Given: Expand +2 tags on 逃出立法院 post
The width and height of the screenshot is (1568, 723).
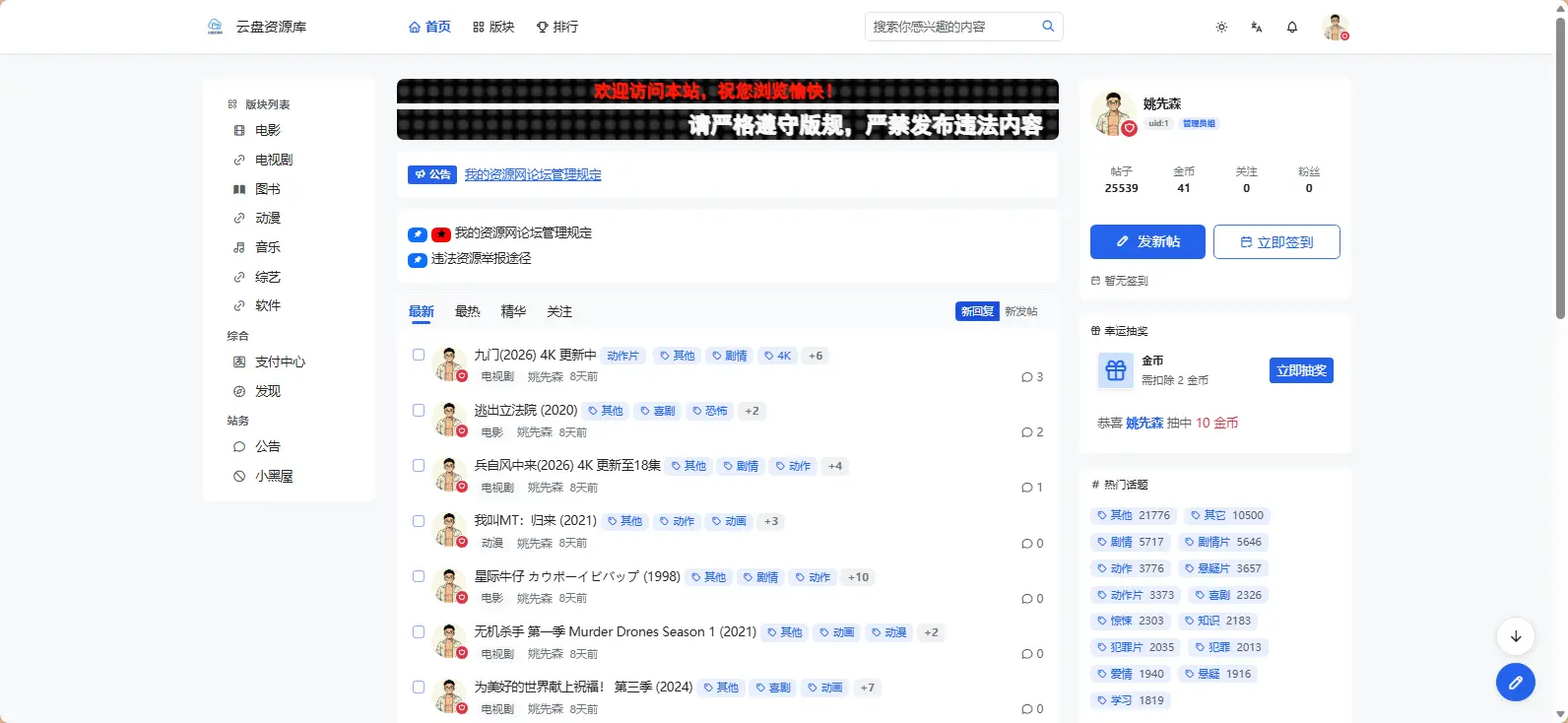Looking at the screenshot, I should tap(751, 411).
